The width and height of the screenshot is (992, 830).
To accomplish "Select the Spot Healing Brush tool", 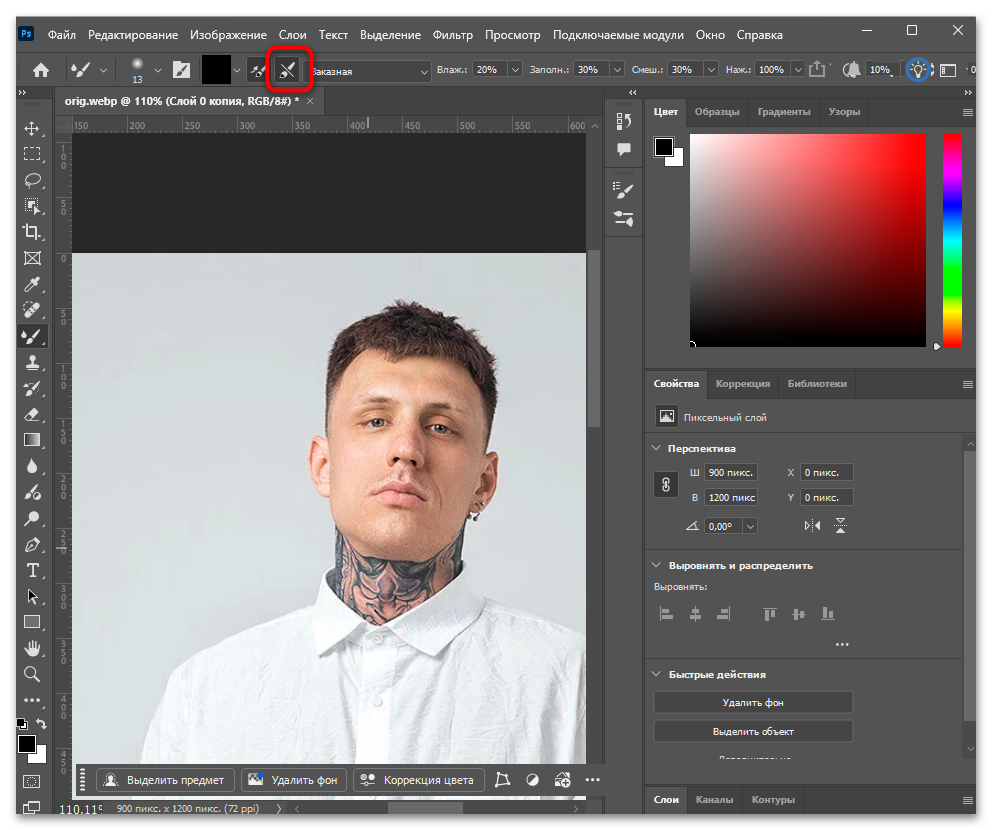I will coord(32,310).
